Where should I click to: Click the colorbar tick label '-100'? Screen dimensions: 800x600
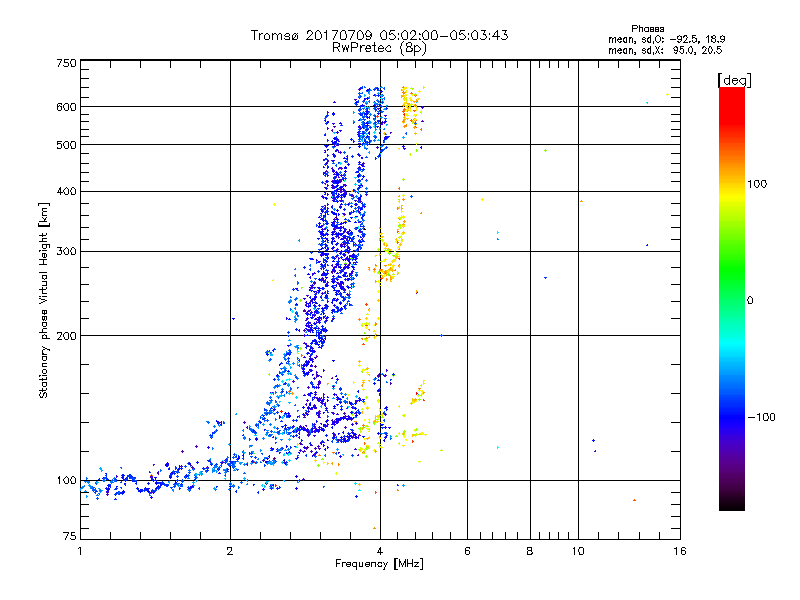pos(761,417)
